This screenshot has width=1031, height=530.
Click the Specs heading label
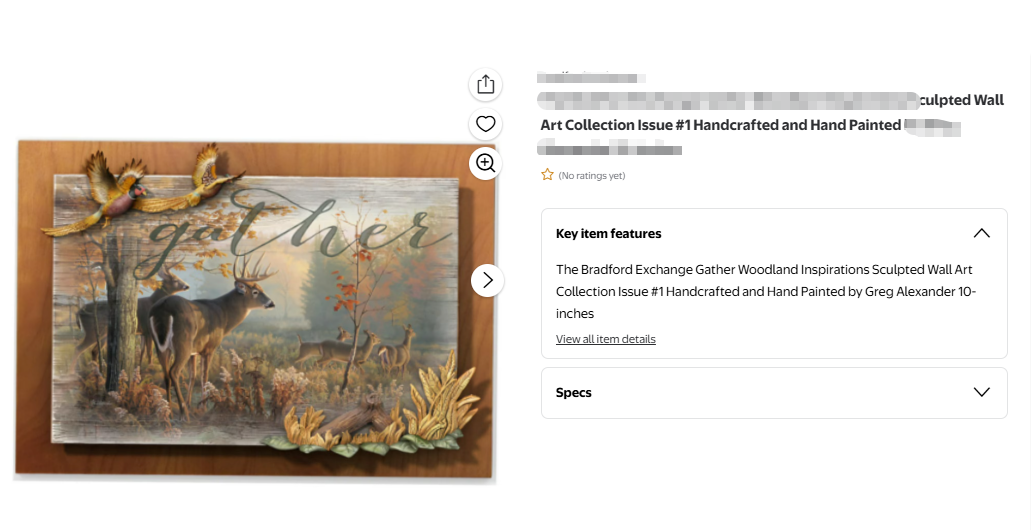(x=573, y=393)
